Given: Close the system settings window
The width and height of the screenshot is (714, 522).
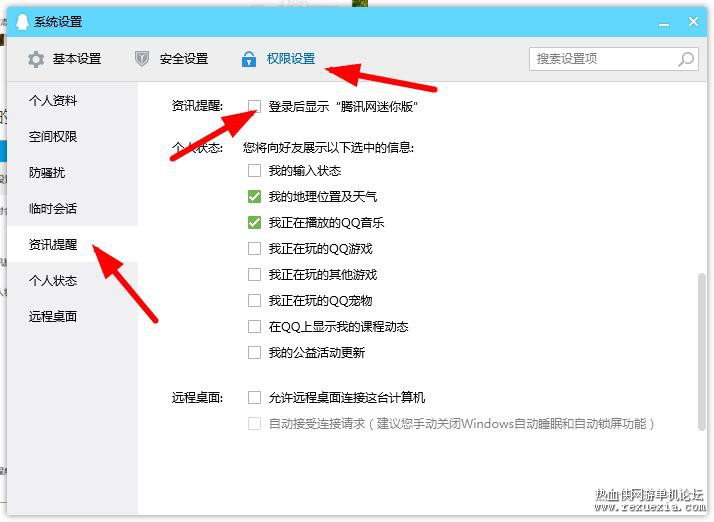Looking at the screenshot, I should (x=694, y=21).
